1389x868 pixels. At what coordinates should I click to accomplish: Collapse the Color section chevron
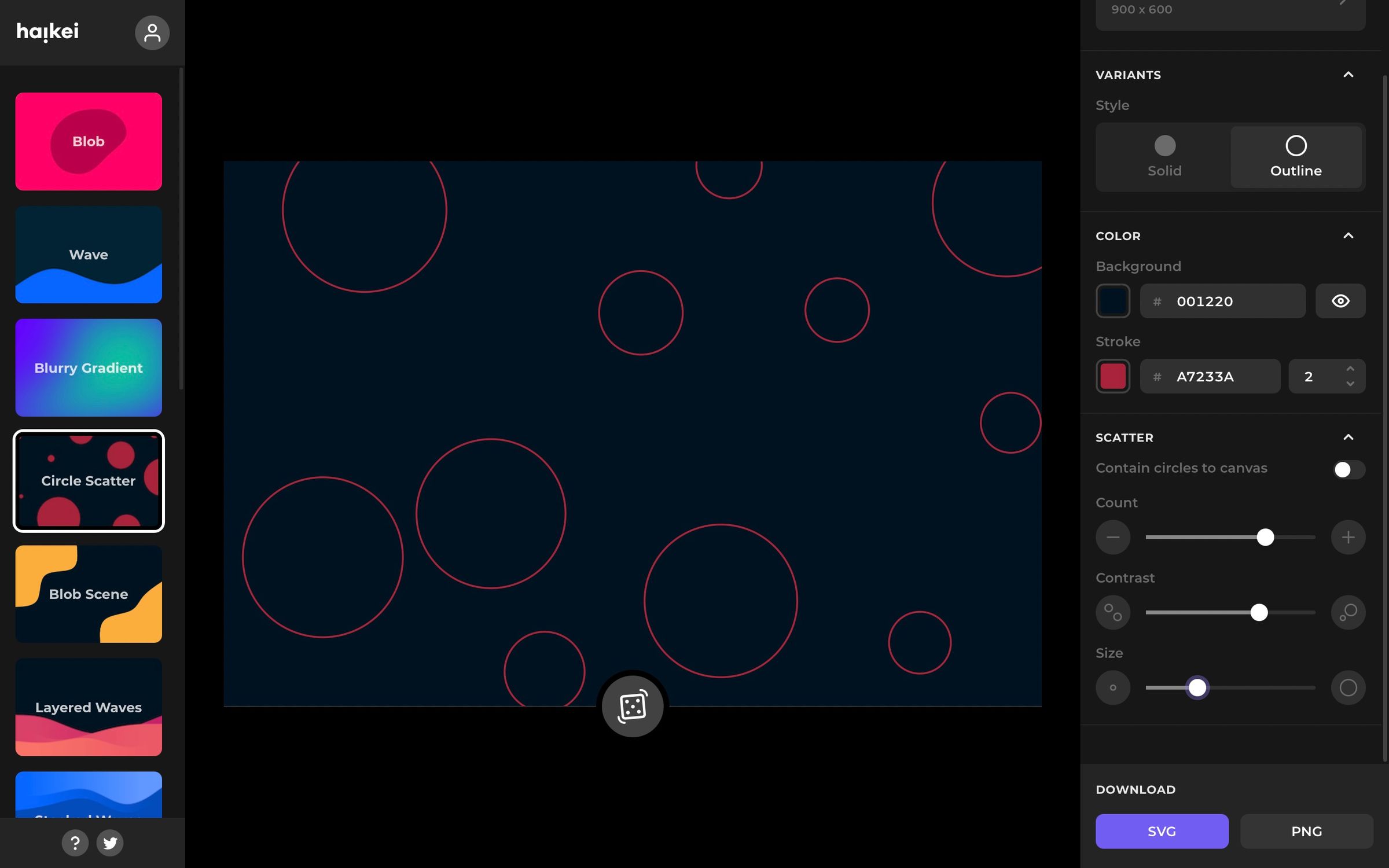coord(1348,236)
